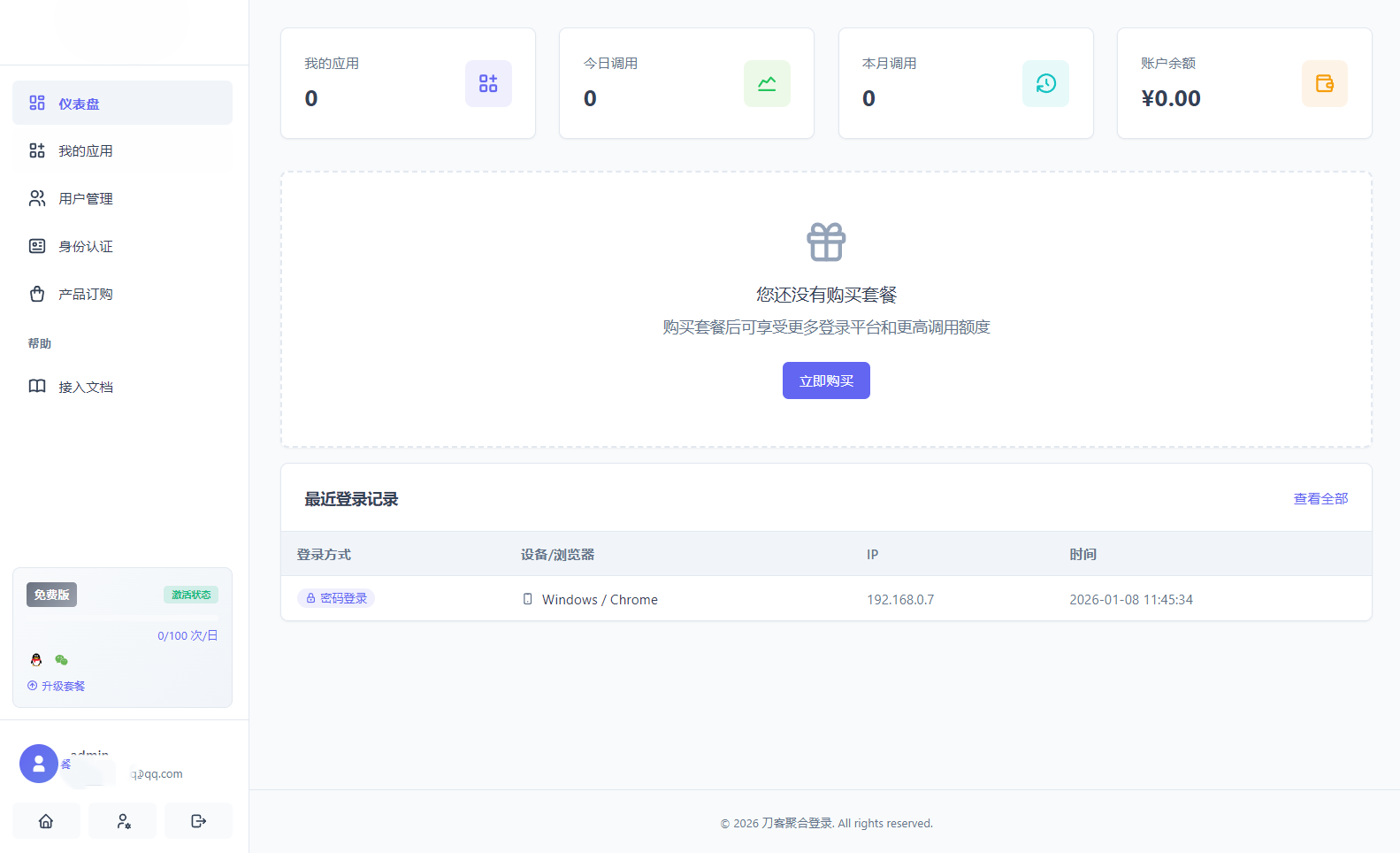Click the 您还没有购买套餐 message
The width and height of the screenshot is (1400, 853).
pyautogui.click(x=826, y=295)
